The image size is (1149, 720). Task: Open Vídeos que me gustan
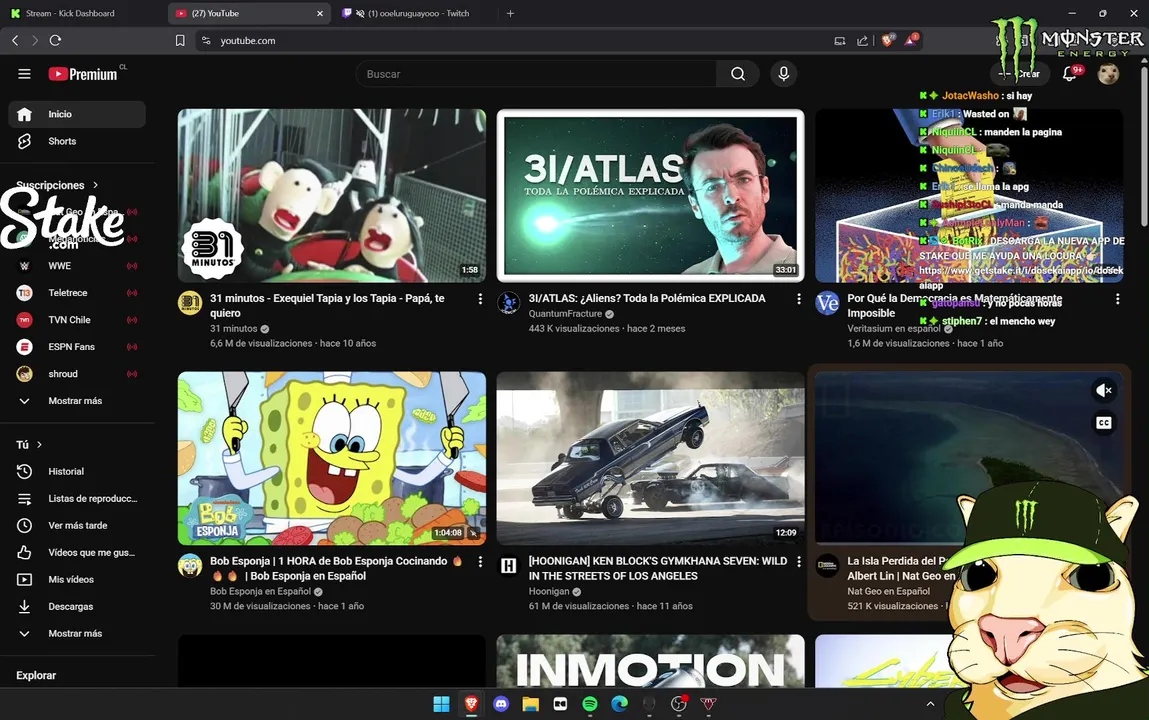click(77, 553)
